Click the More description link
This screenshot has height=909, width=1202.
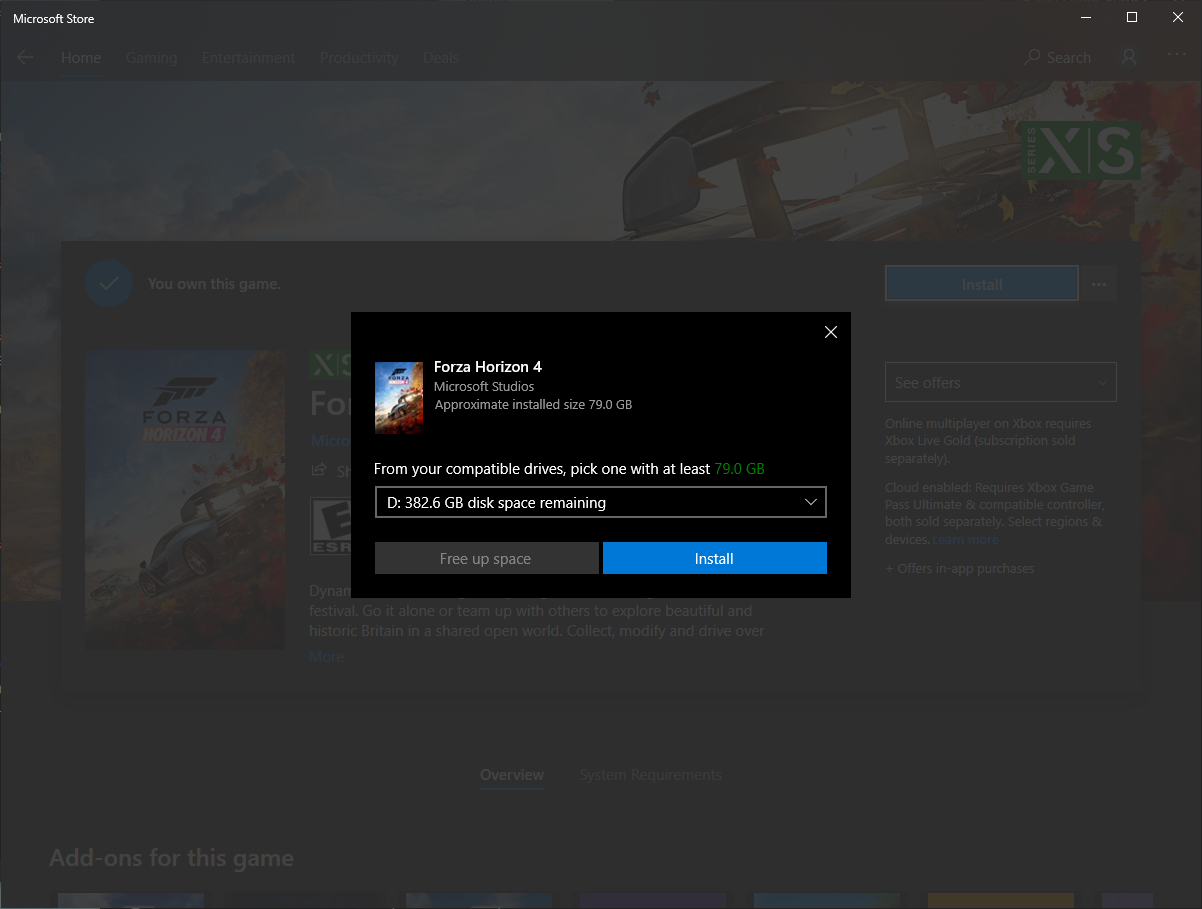(x=327, y=656)
